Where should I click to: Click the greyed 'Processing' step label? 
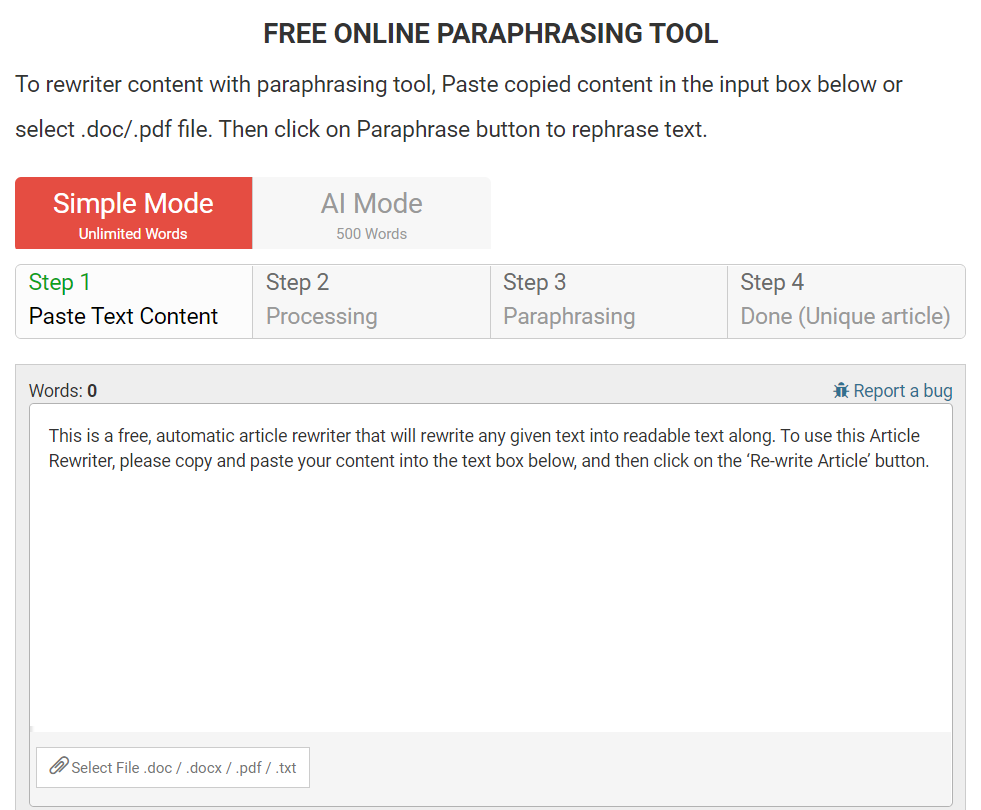pyautogui.click(x=321, y=317)
